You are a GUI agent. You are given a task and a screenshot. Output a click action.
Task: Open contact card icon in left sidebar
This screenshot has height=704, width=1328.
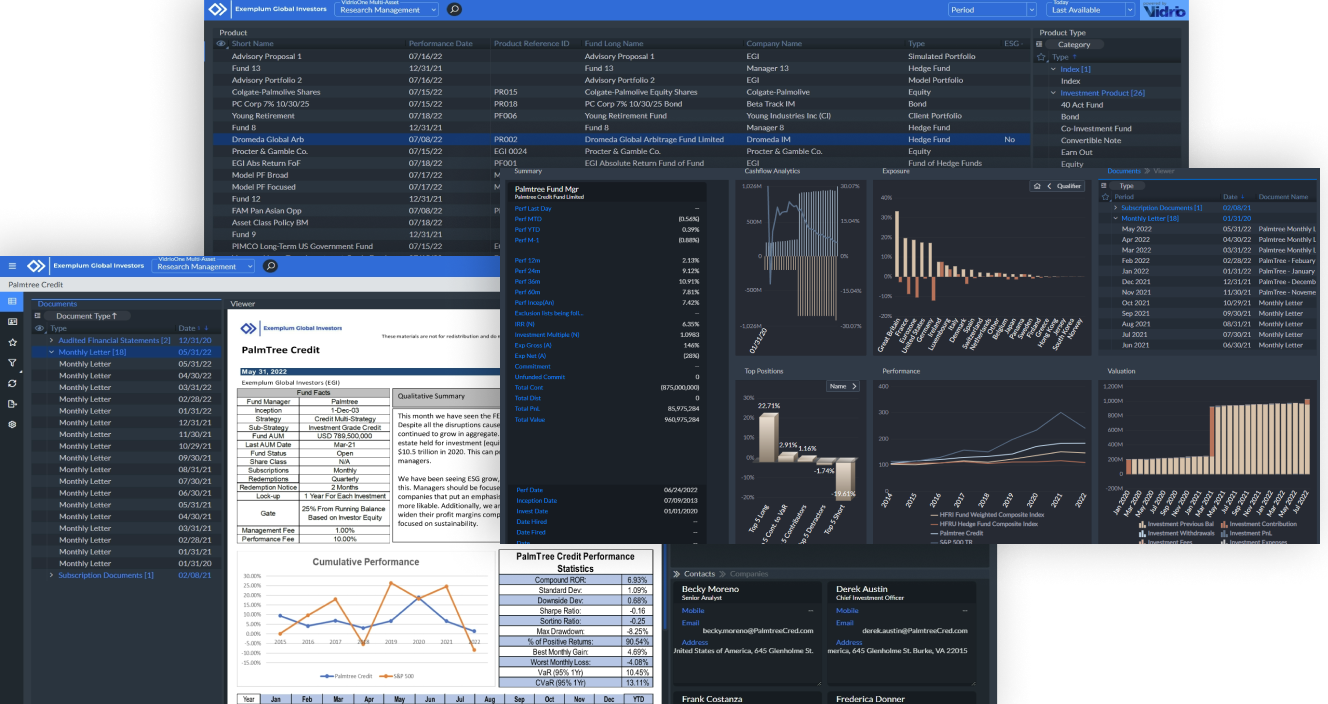(x=12, y=322)
